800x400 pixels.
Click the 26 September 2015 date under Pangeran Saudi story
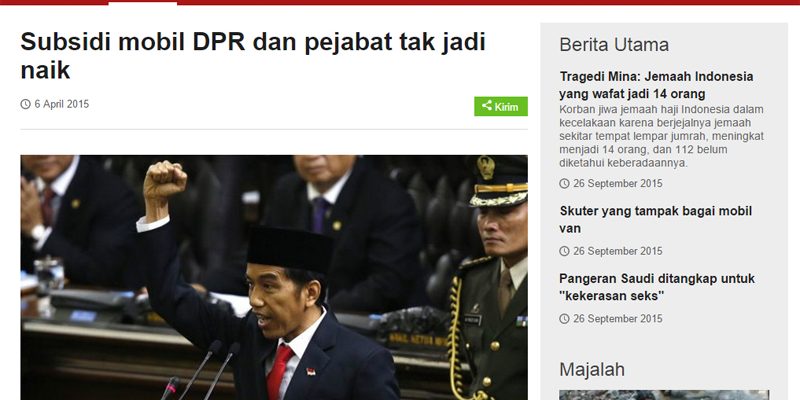pyautogui.click(x=618, y=319)
